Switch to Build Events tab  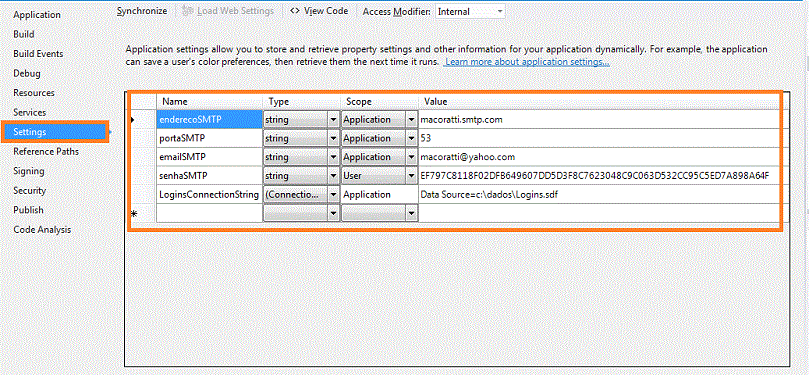click(38, 54)
